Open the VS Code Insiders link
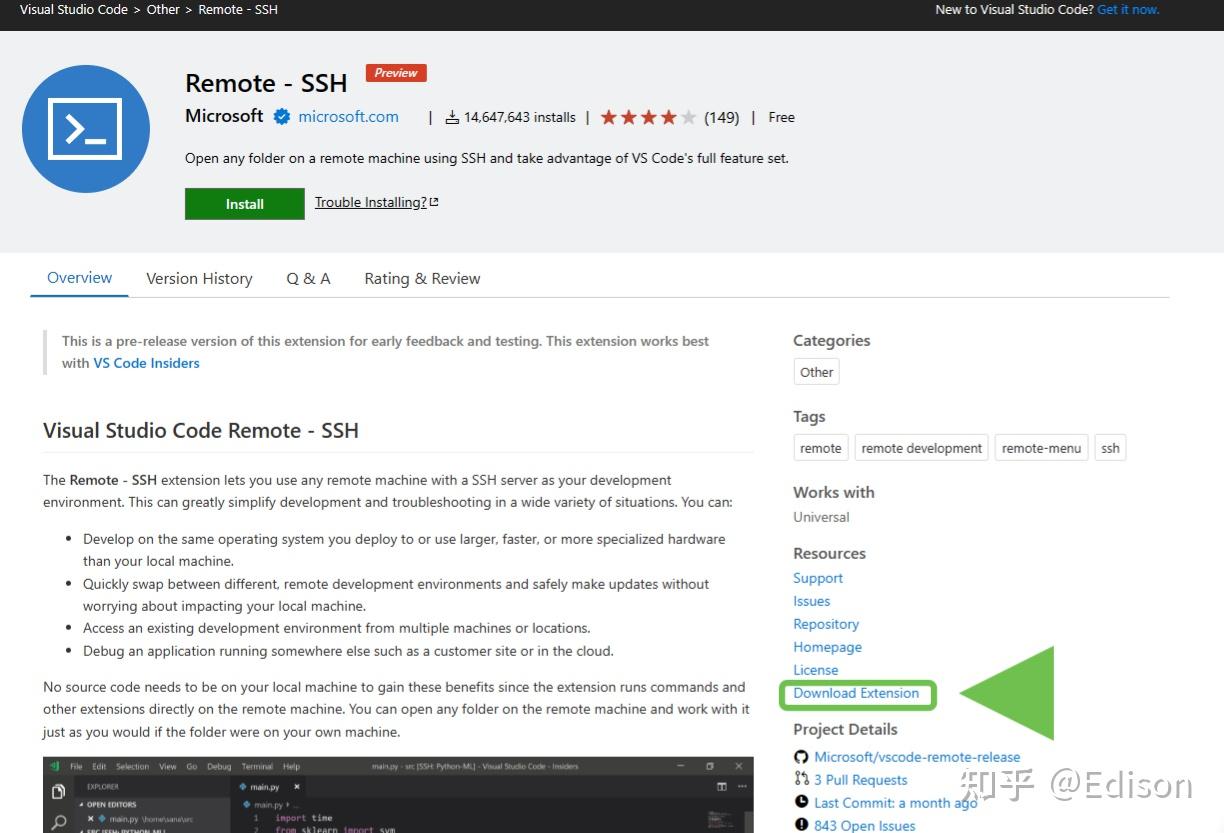Viewport: 1224px width, 833px height. point(146,363)
